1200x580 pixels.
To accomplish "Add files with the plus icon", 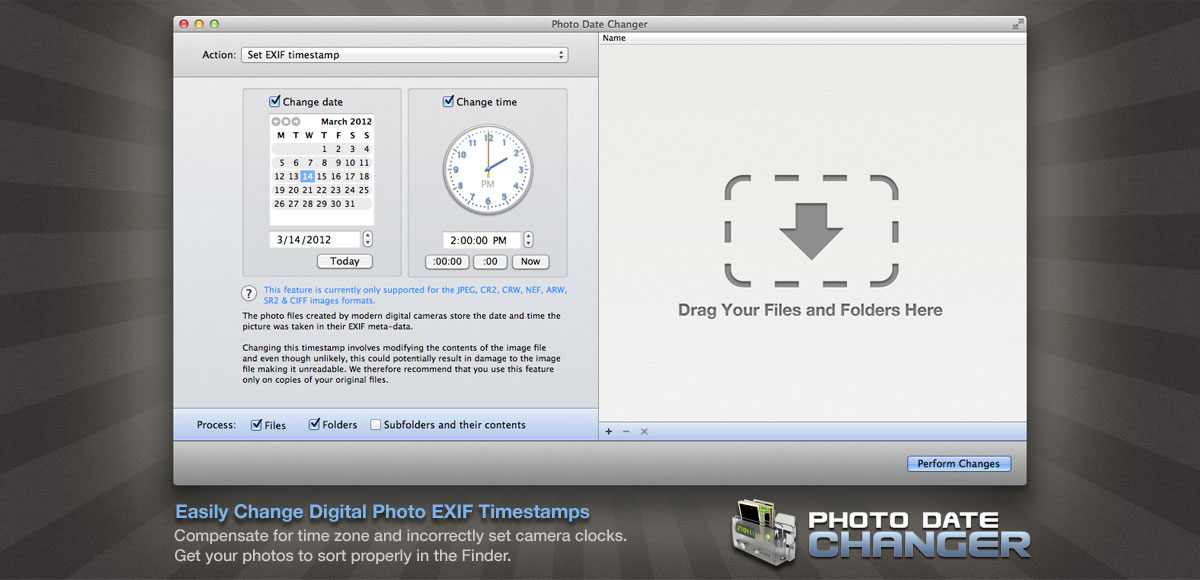I will (x=609, y=431).
